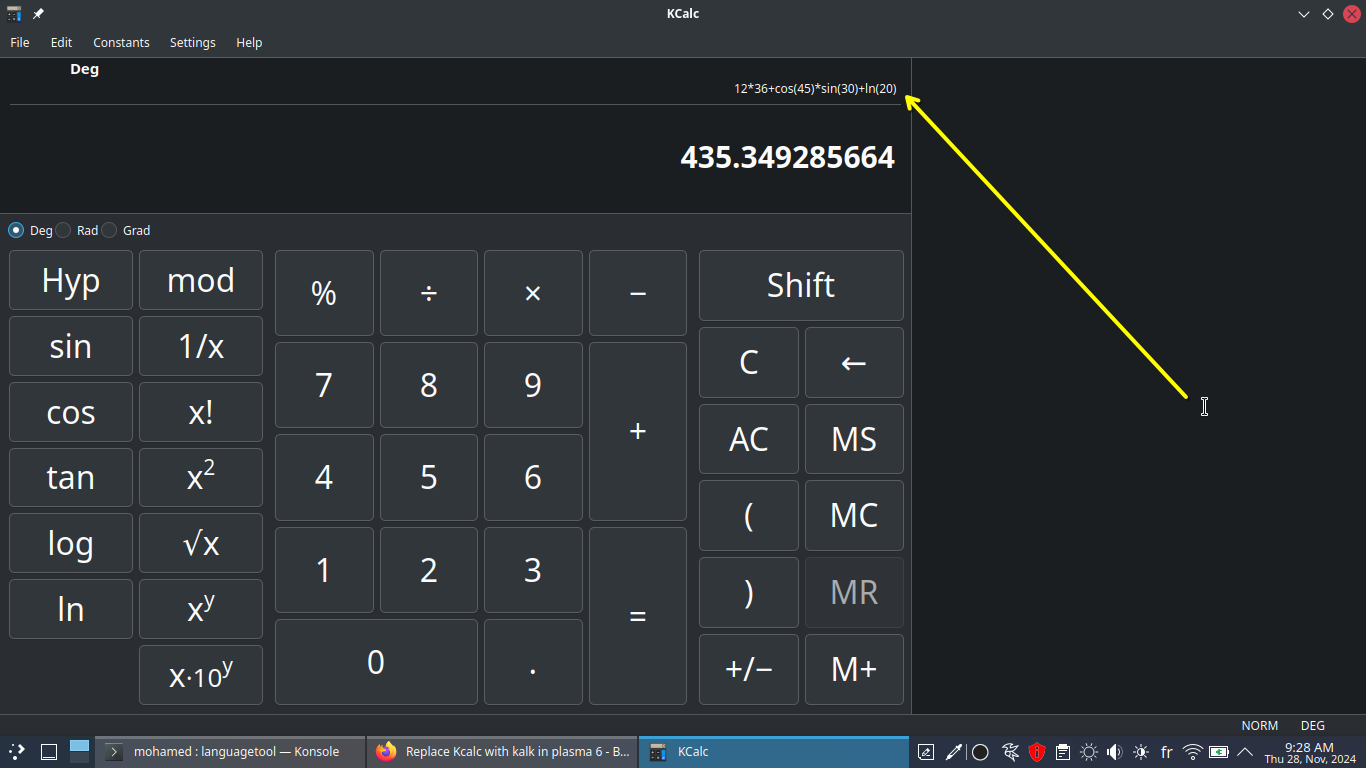Click the x·10^y exponent button
This screenshot has width=1366, height=768.
201,675
